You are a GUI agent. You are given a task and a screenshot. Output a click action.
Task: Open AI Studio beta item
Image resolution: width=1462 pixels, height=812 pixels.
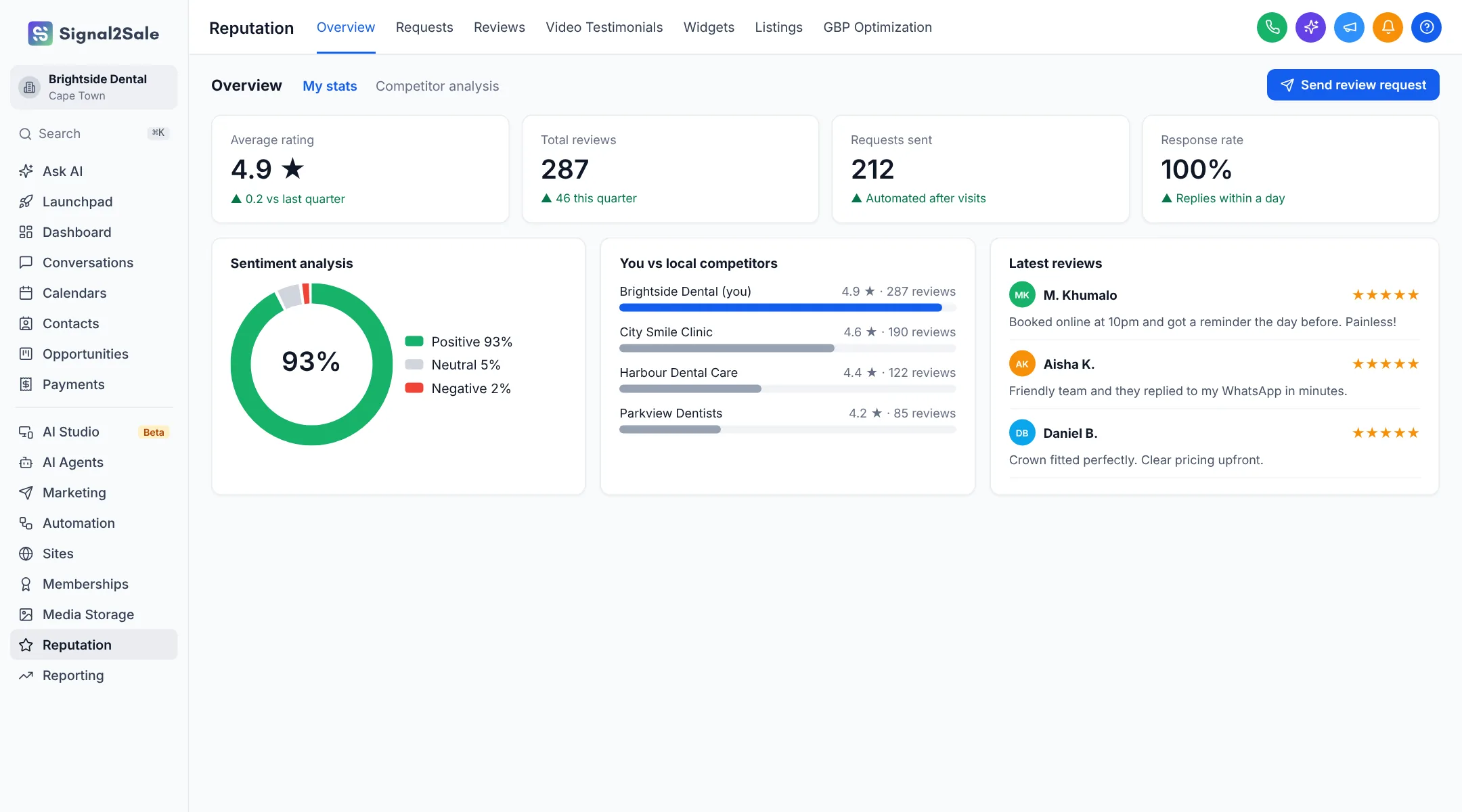point(93,432)
